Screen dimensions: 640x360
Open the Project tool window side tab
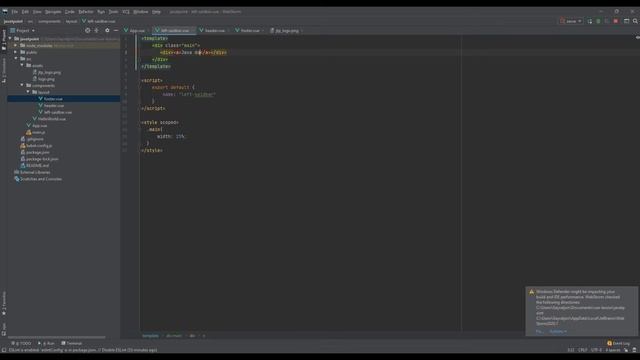point(4,40)
